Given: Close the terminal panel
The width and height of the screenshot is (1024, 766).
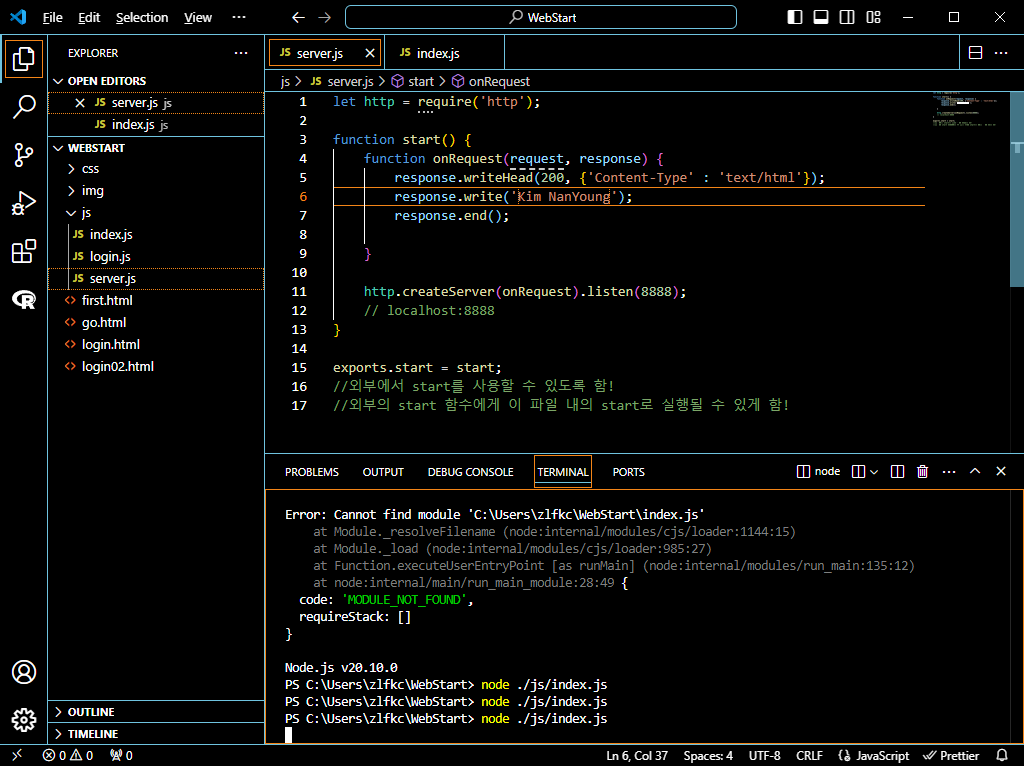Looking at the screenshot, I should point(1000,471).
